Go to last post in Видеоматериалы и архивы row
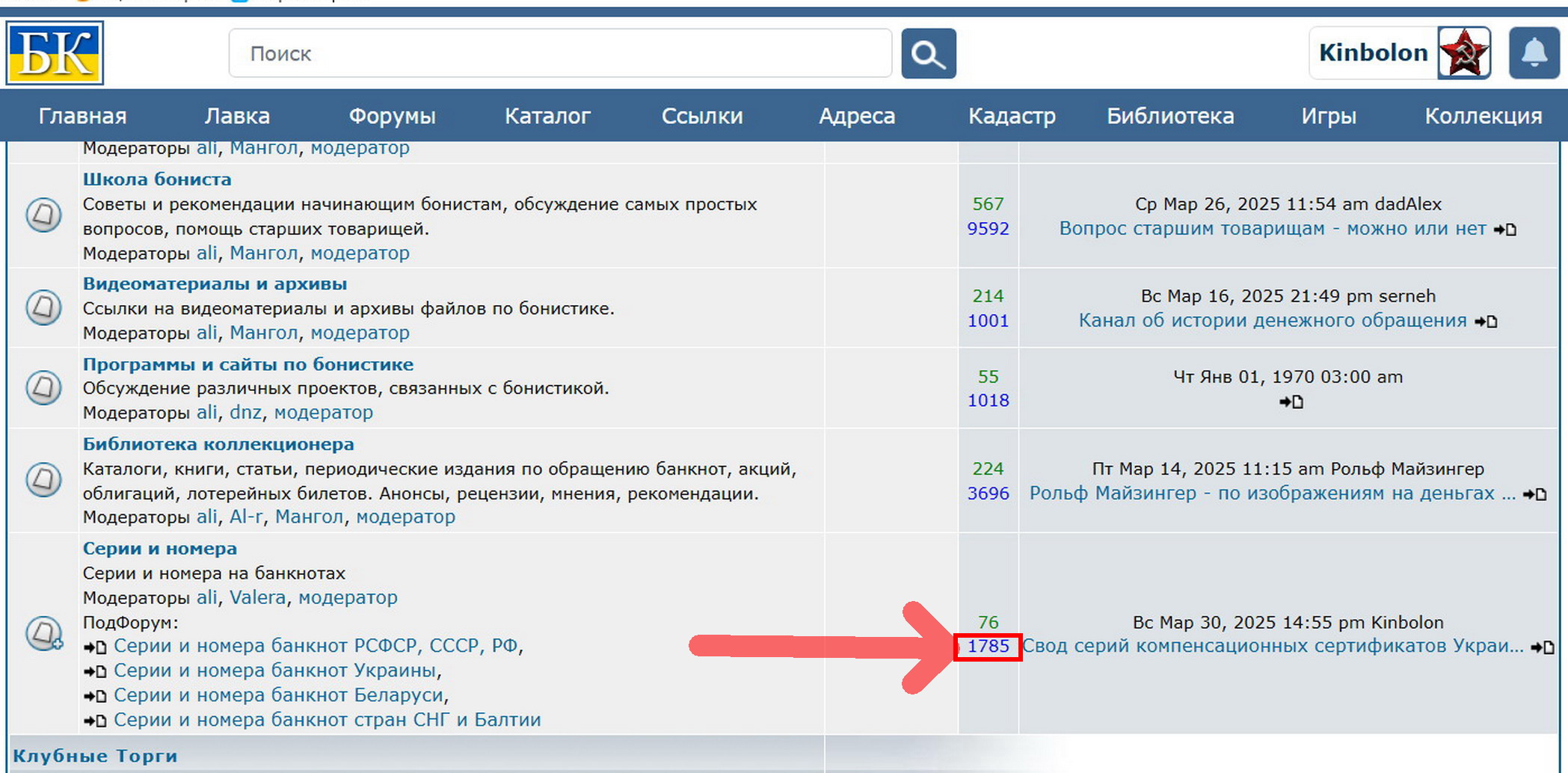 point(1486,321)
